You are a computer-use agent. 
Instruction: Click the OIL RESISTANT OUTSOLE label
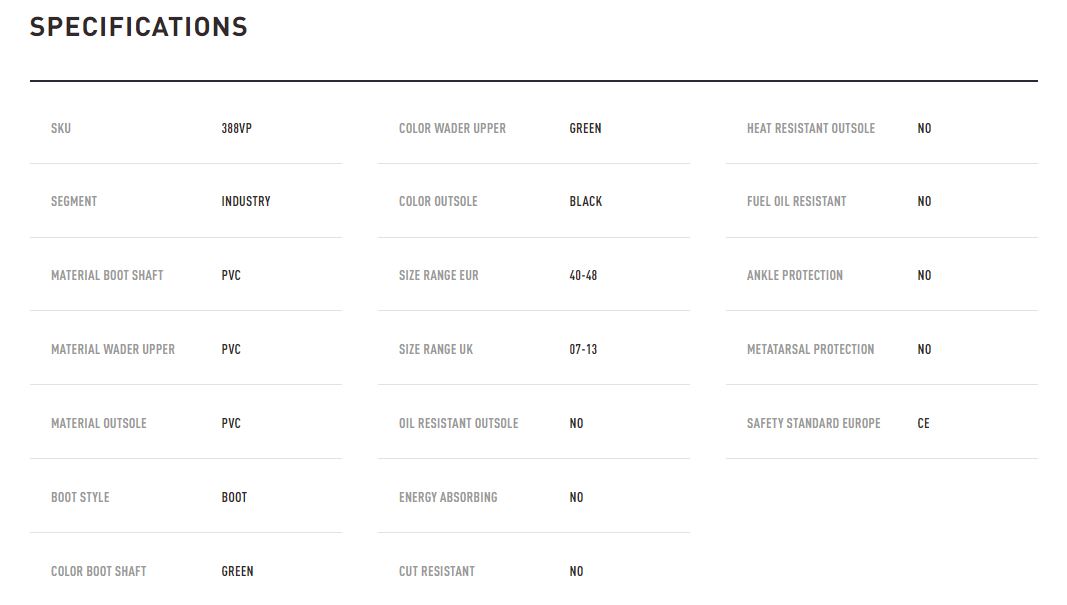point(458,423)
